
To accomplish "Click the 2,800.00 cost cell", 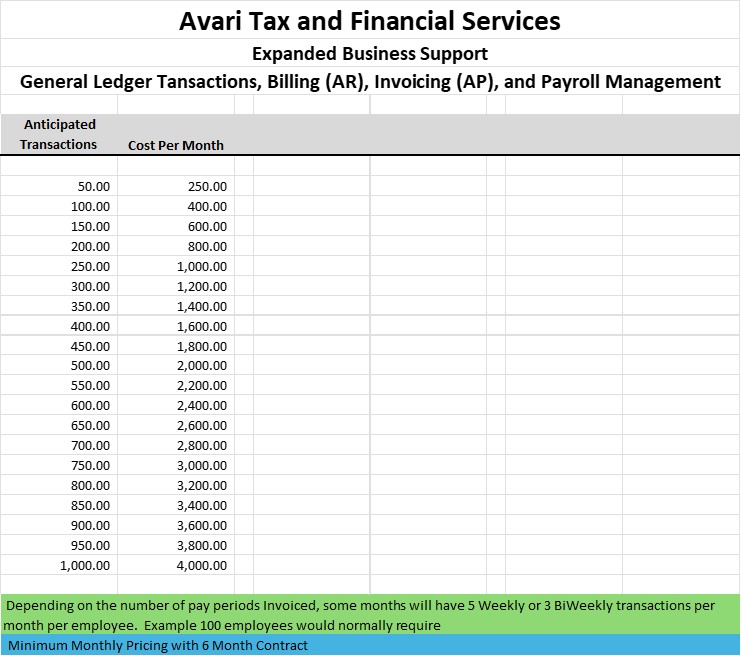I will (x=202, y=446).
